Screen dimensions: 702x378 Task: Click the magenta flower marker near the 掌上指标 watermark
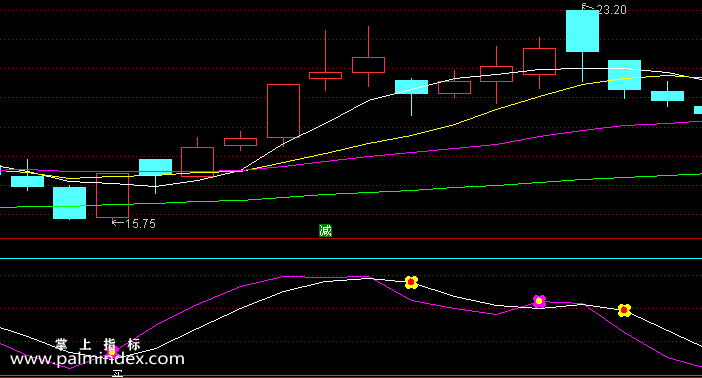(x=112, y=352)
